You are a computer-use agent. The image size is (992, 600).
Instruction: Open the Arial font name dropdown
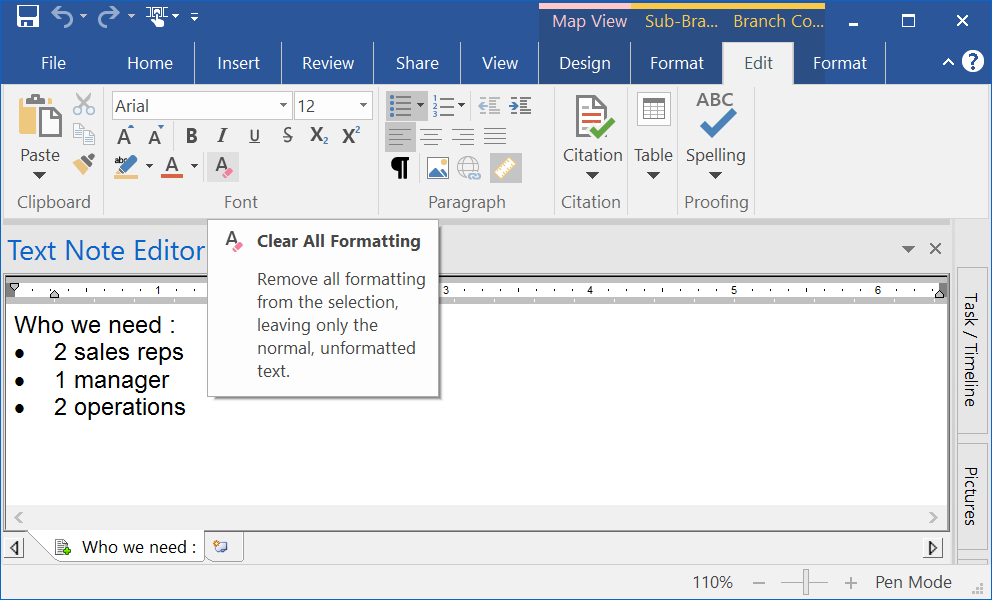click(283, 105)
